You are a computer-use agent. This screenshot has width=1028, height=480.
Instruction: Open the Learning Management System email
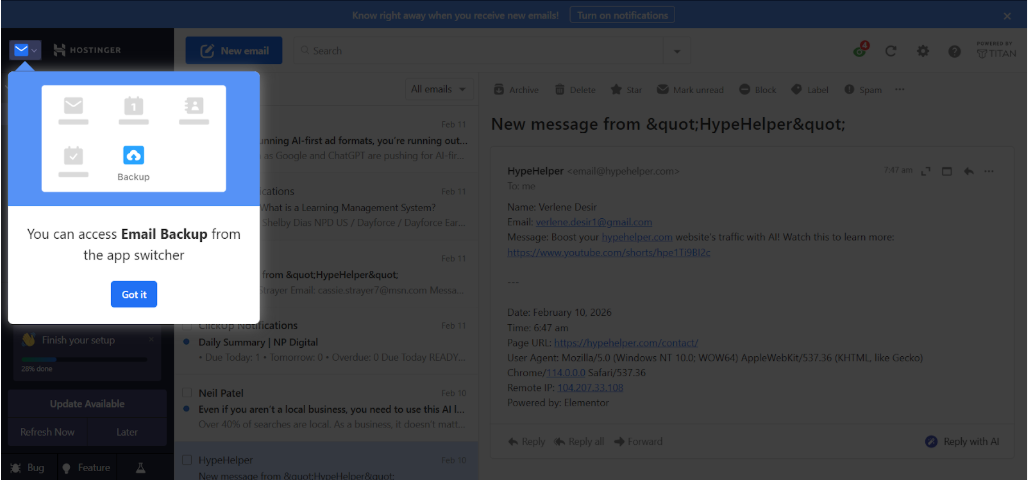[326, 207]
